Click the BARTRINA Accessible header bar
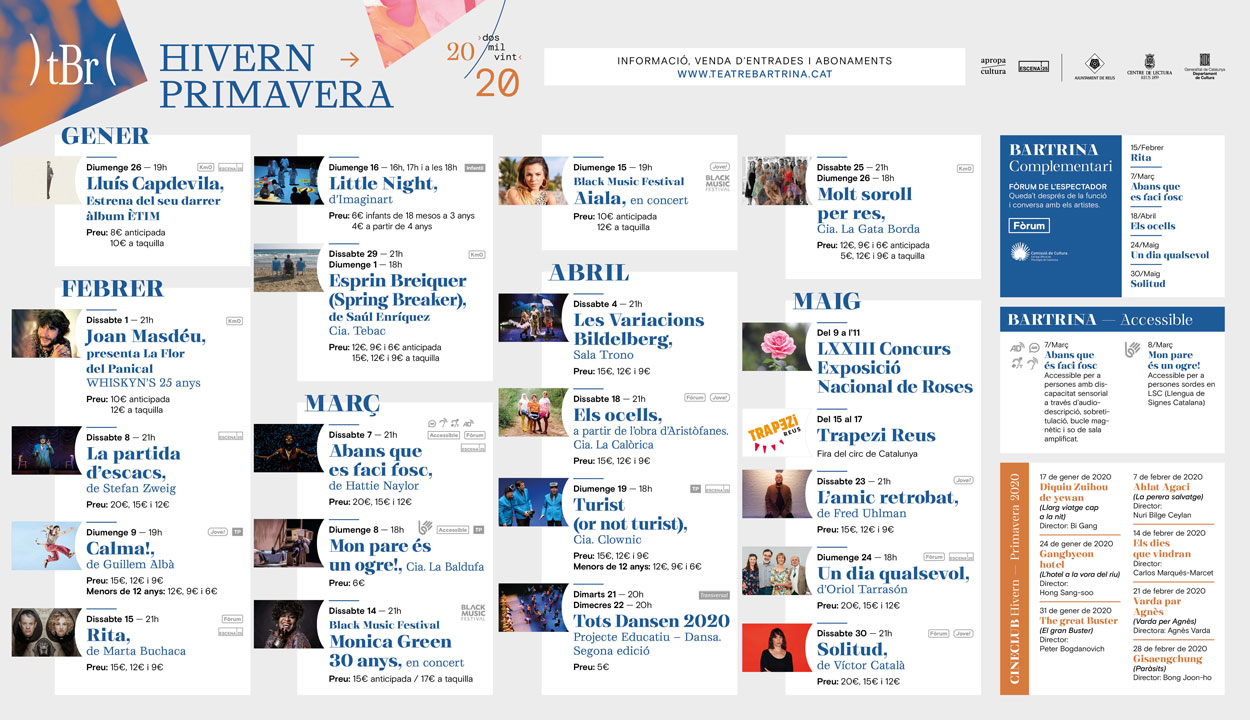The image size is (1250, 720). (1112, 320)
